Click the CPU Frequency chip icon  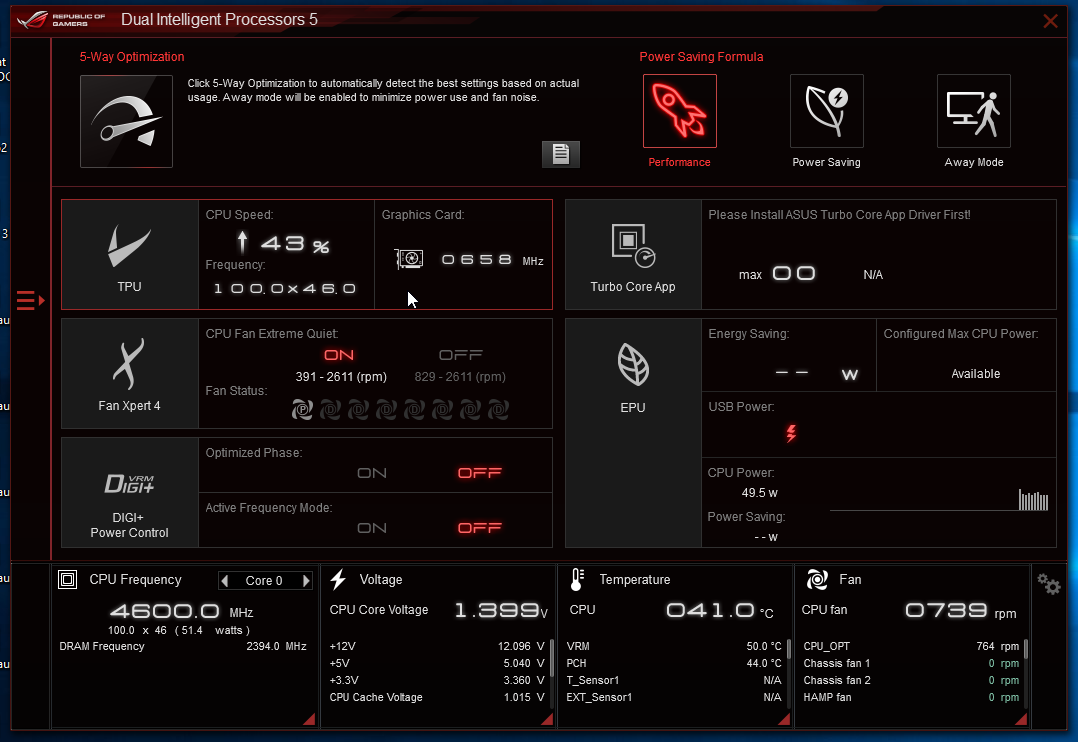click(x=67, y=580)
